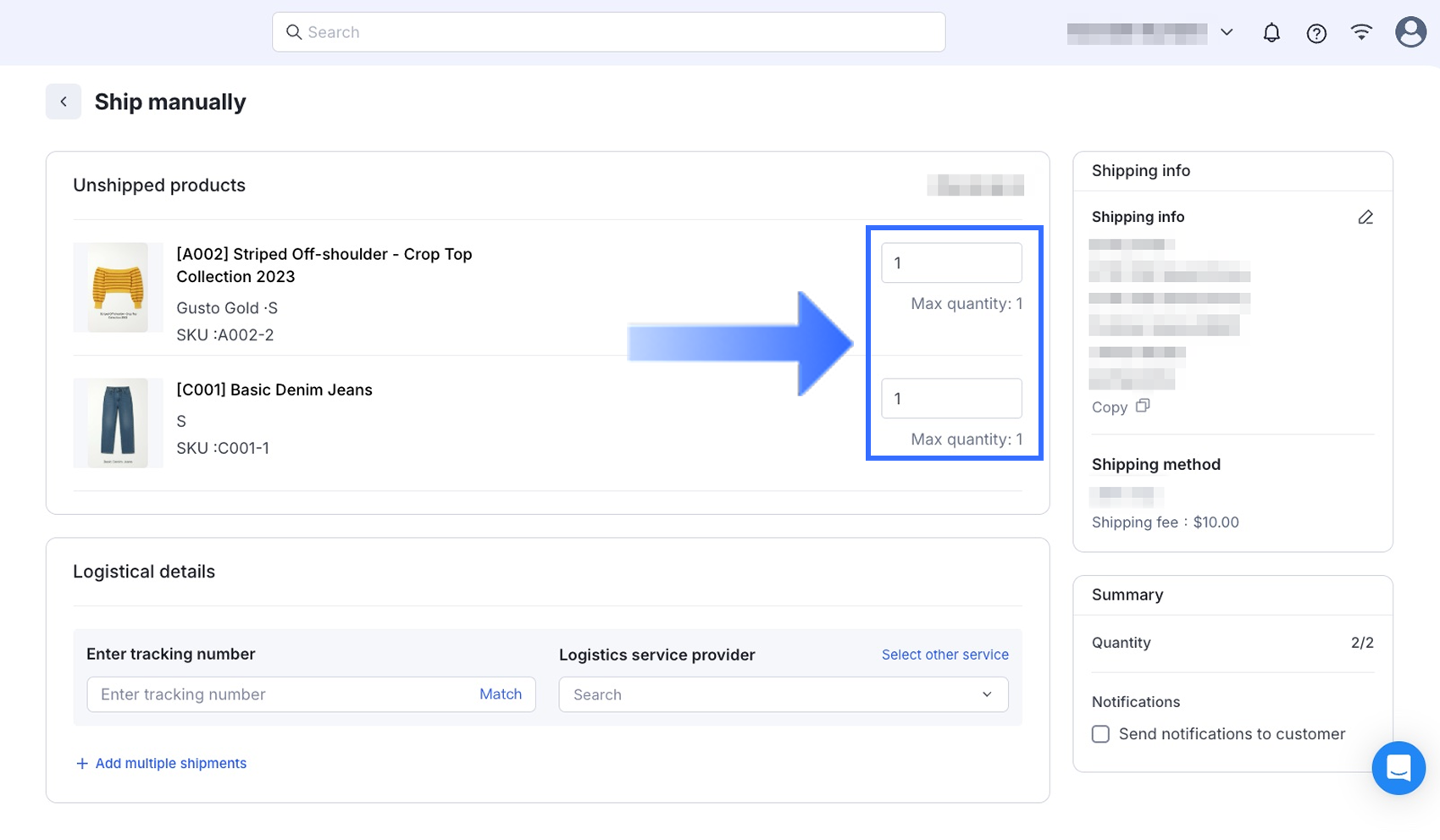The width and height of the screenshot is (1440, 840).
Task: Open the user profile avatar
Action: (1410, 32)
